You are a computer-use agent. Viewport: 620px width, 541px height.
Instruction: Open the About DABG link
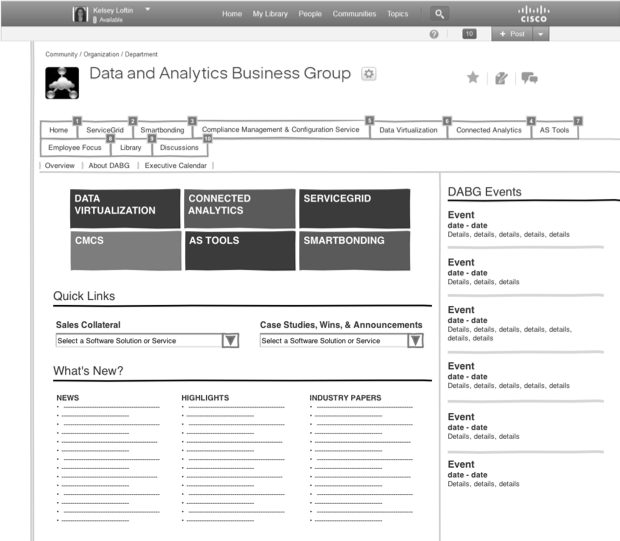click(x=109, y=166)
